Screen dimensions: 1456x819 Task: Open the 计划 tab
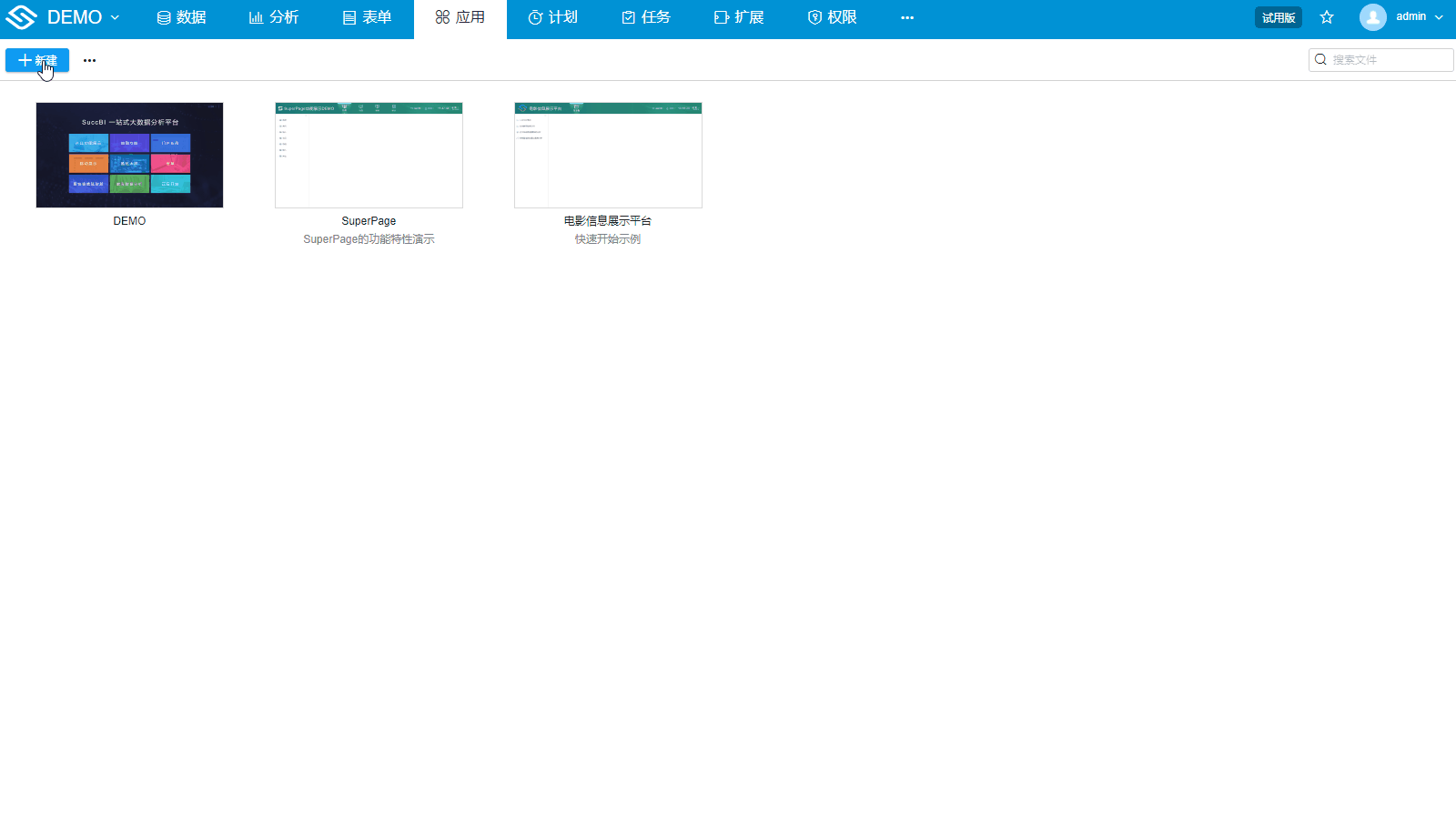(x=552, y=17)
